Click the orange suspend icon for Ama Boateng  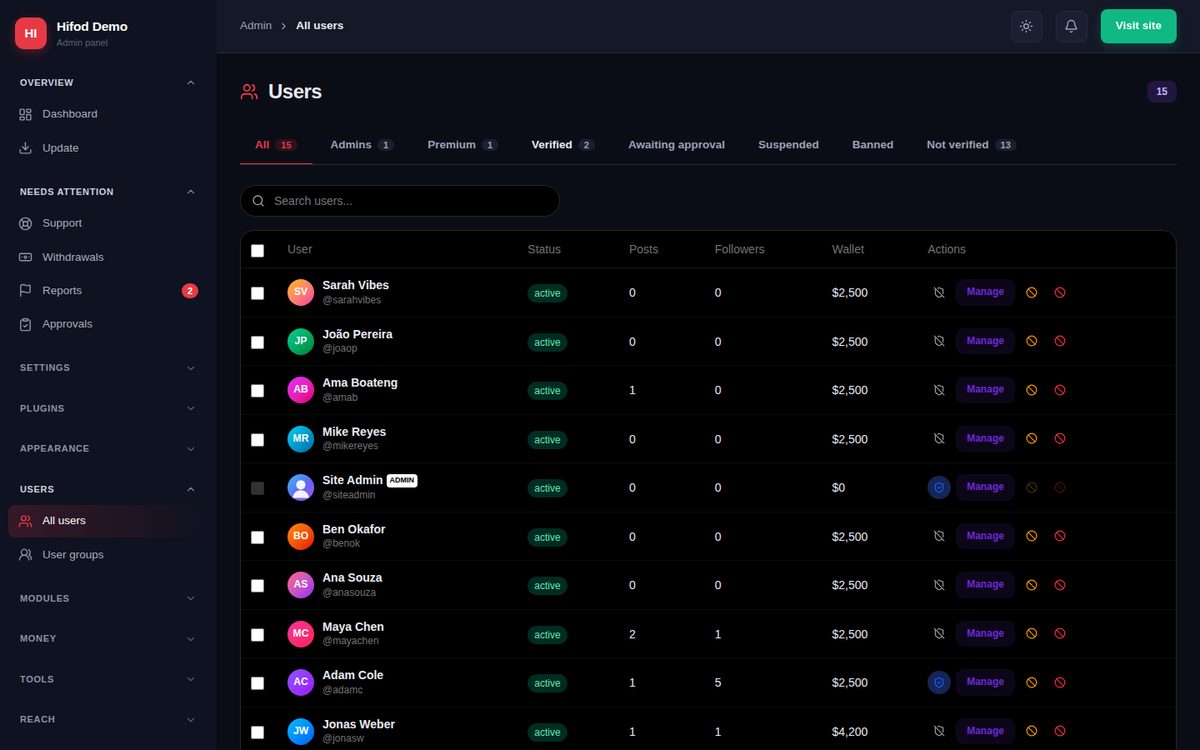click(1031, 390)
